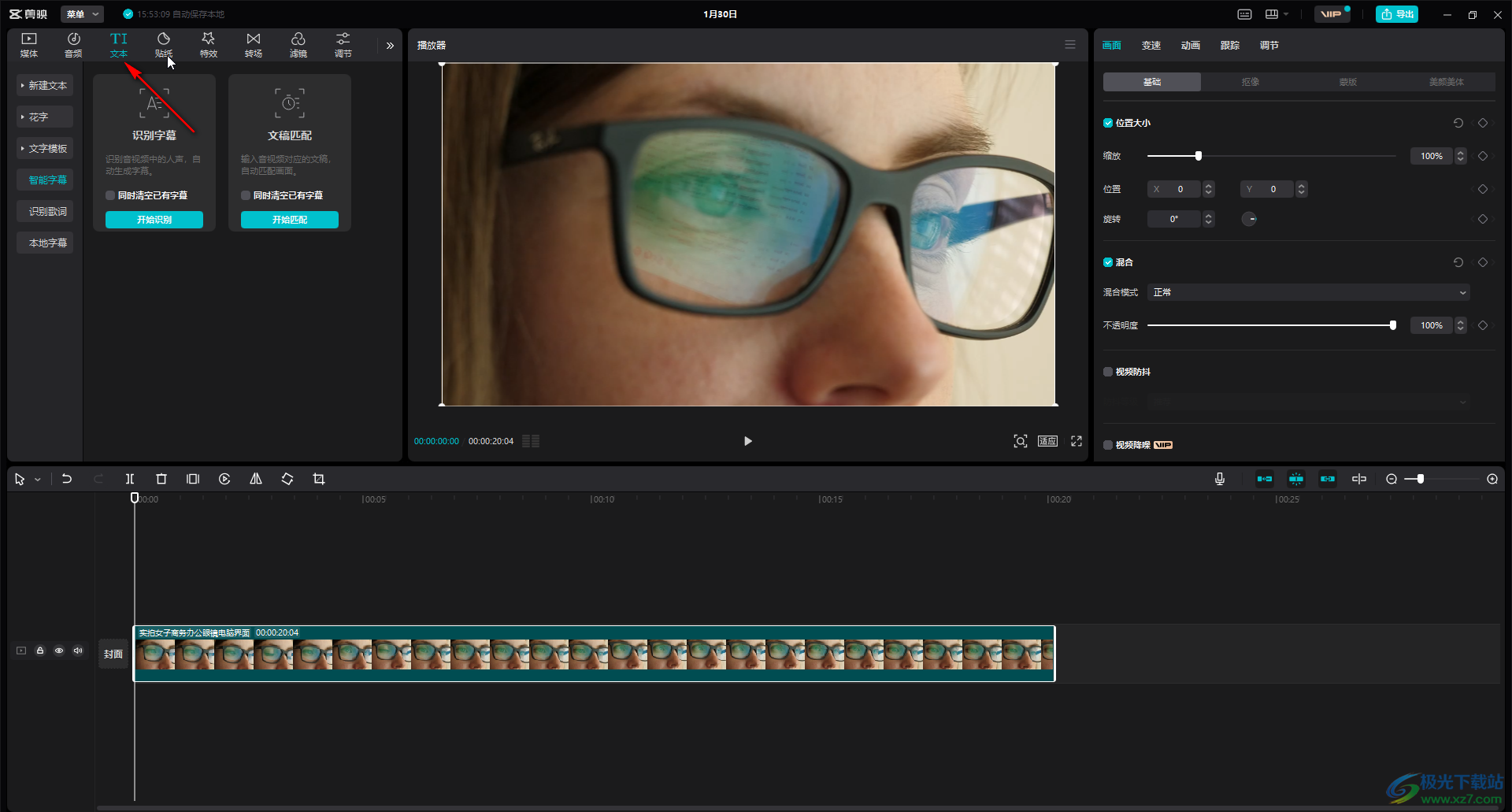Switch to 变速 tab
1512x812 pixels.
pyautogui.click(x=1151, y=46)
